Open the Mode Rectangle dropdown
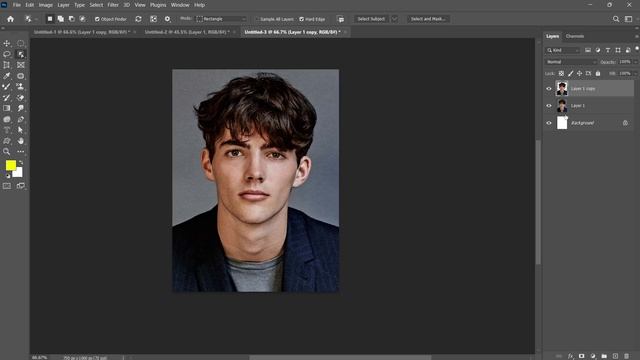 222,19
